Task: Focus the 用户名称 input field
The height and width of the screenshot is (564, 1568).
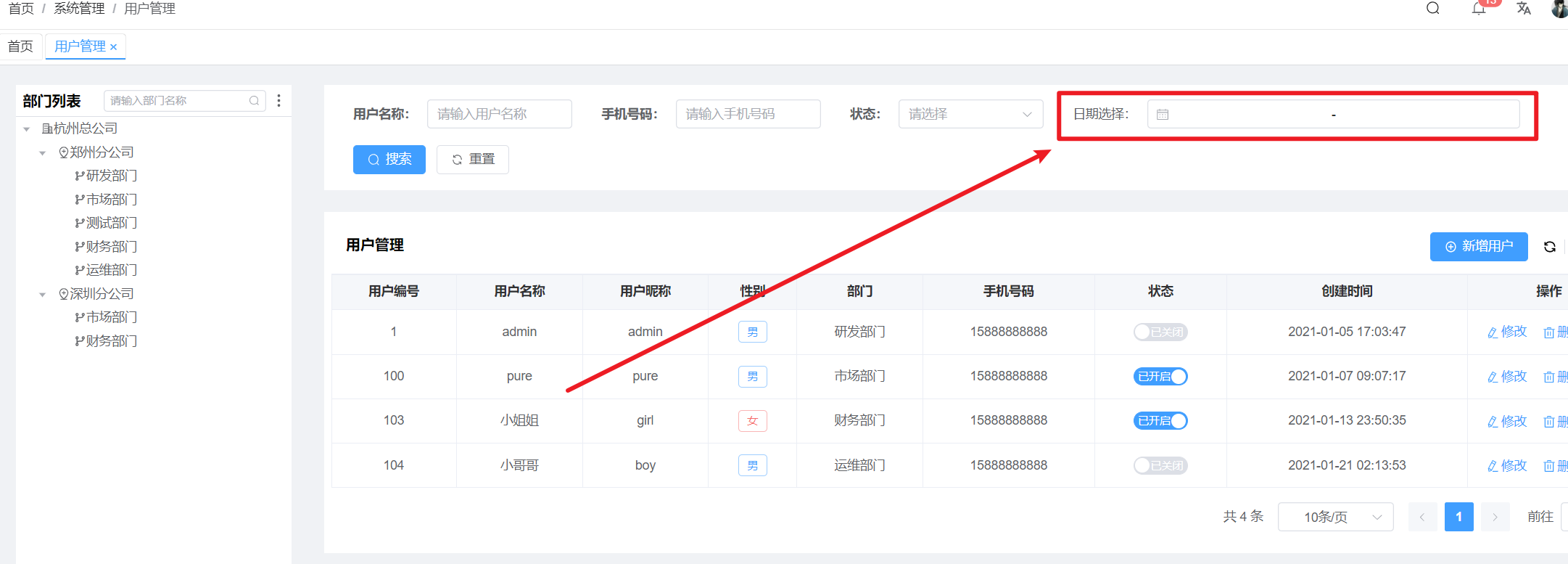Action: click(500, 114)
